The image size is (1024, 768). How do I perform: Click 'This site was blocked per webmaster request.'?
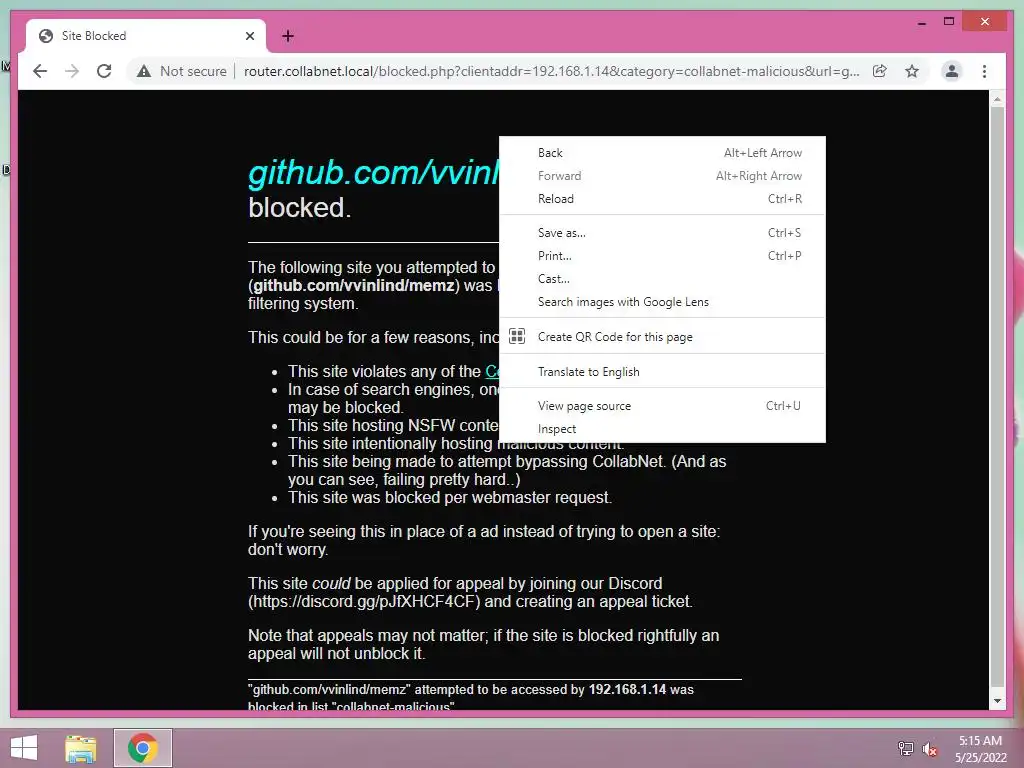pos(450,498)
